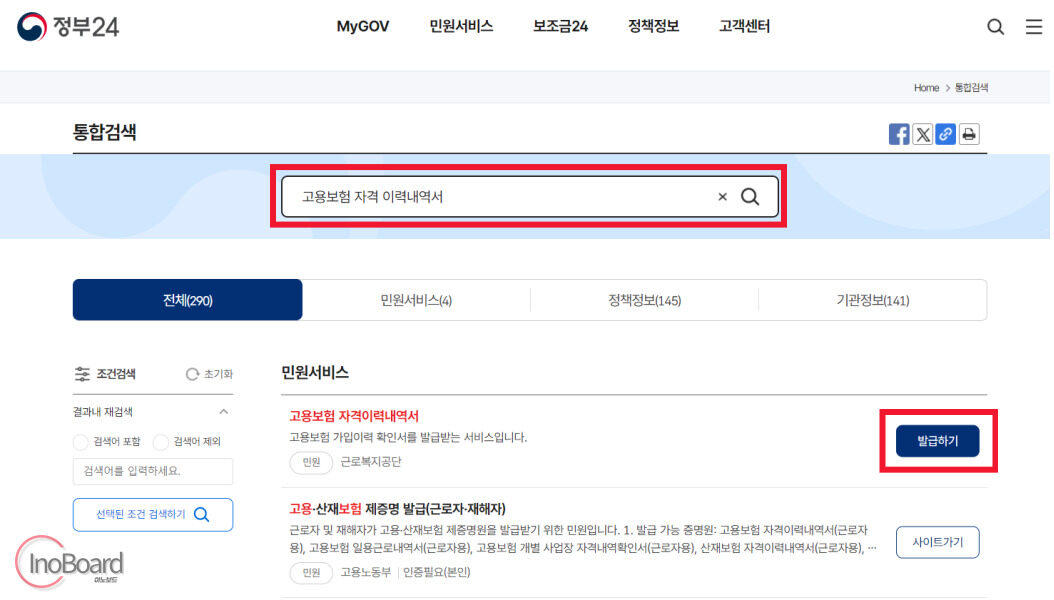Viewport: 1054px width, 600px height.
Task: Open 고객센터 menu
Action: tap(744, 27)
